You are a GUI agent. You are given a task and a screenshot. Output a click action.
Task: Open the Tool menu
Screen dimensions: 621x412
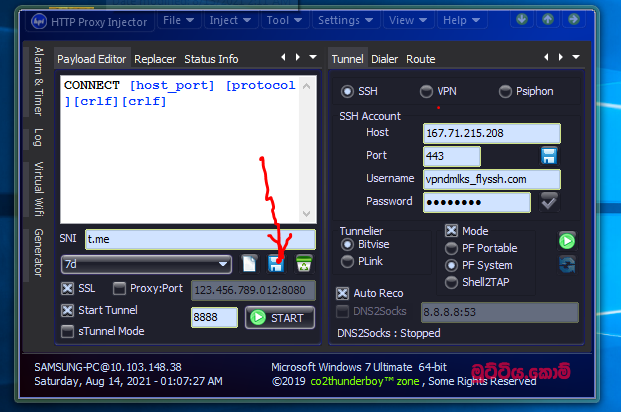(284, 20)
